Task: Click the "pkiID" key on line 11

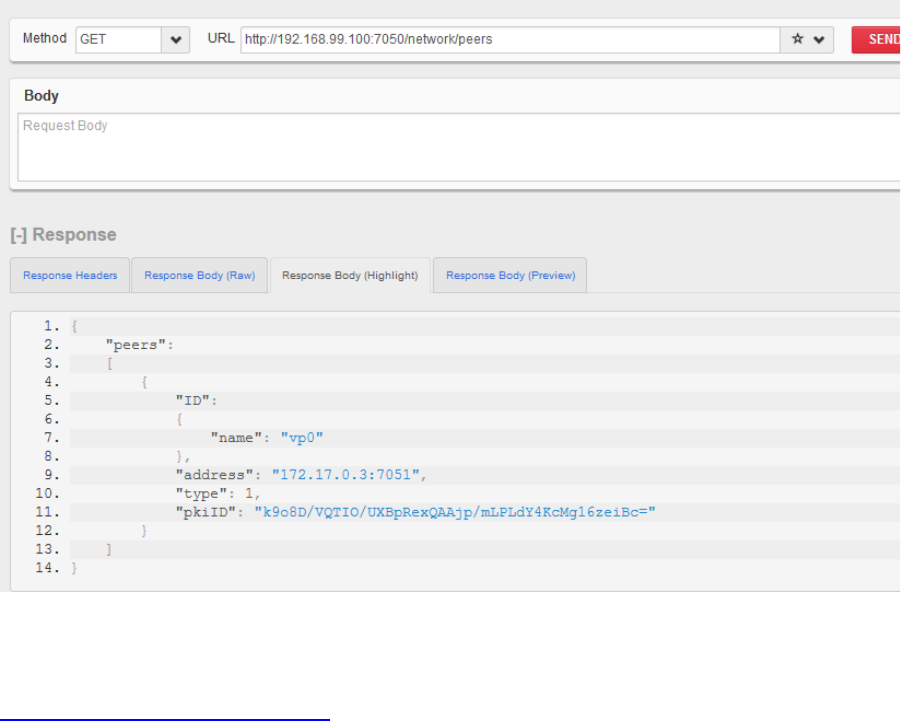Action: click(206, 512)
